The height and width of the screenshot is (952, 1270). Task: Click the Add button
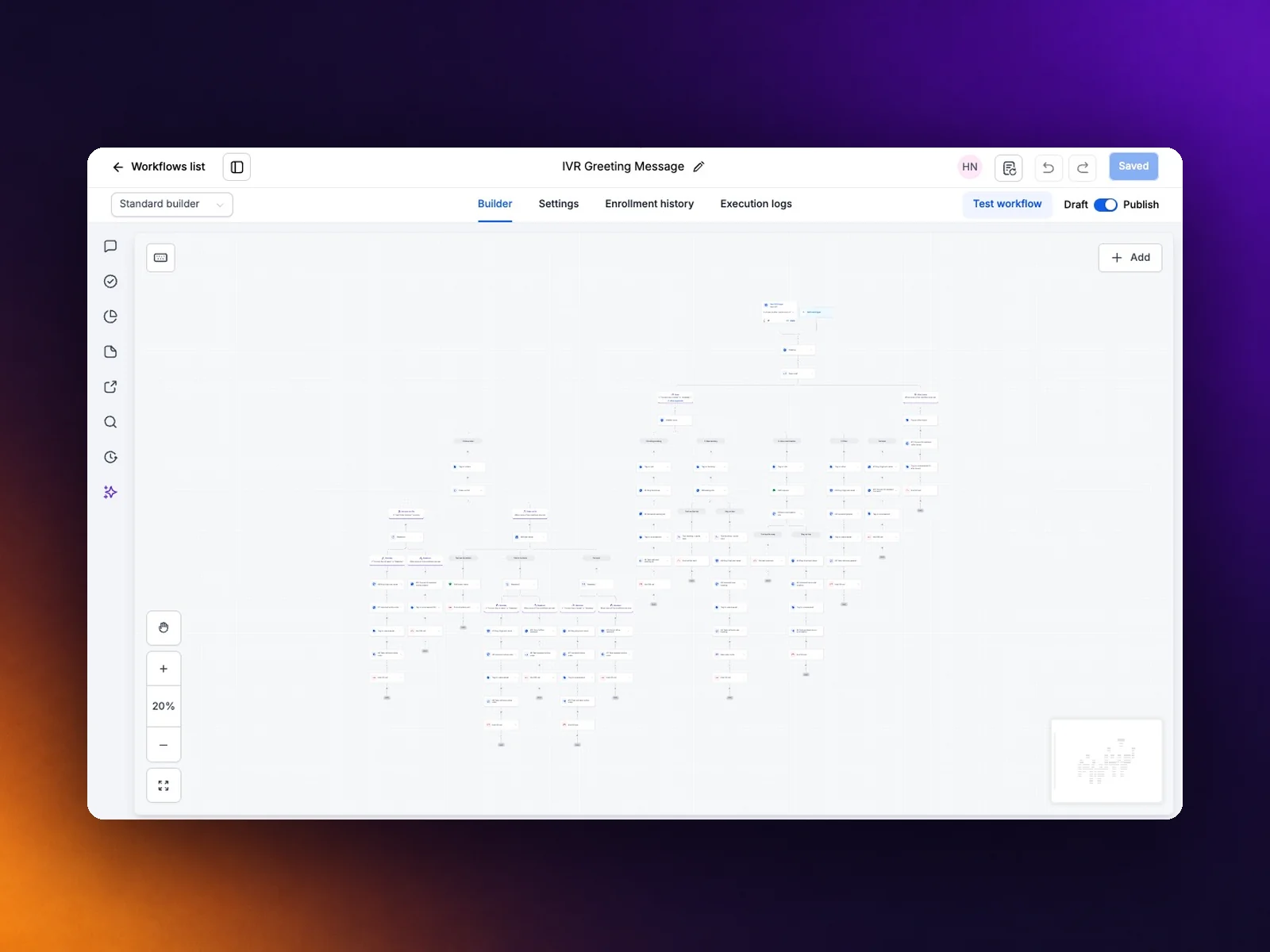point(1130,258)
